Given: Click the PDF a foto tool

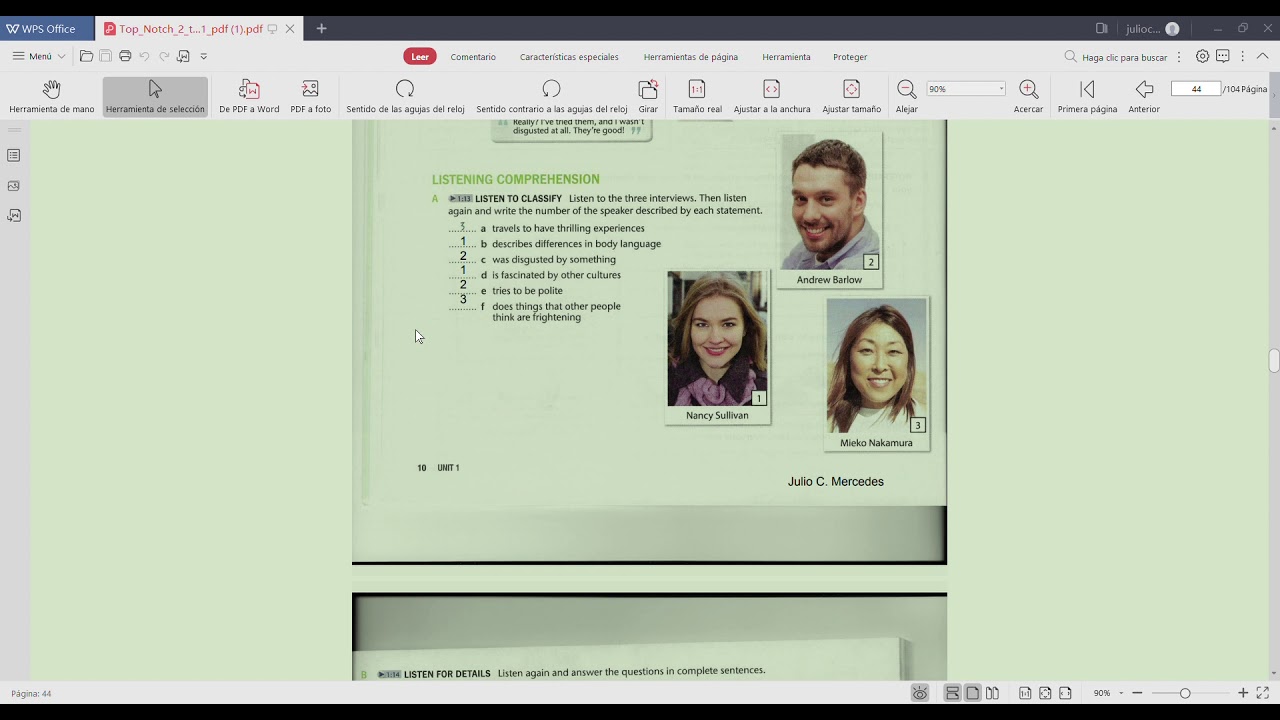Looking at the screenshot, I should [x=311, y=97].
